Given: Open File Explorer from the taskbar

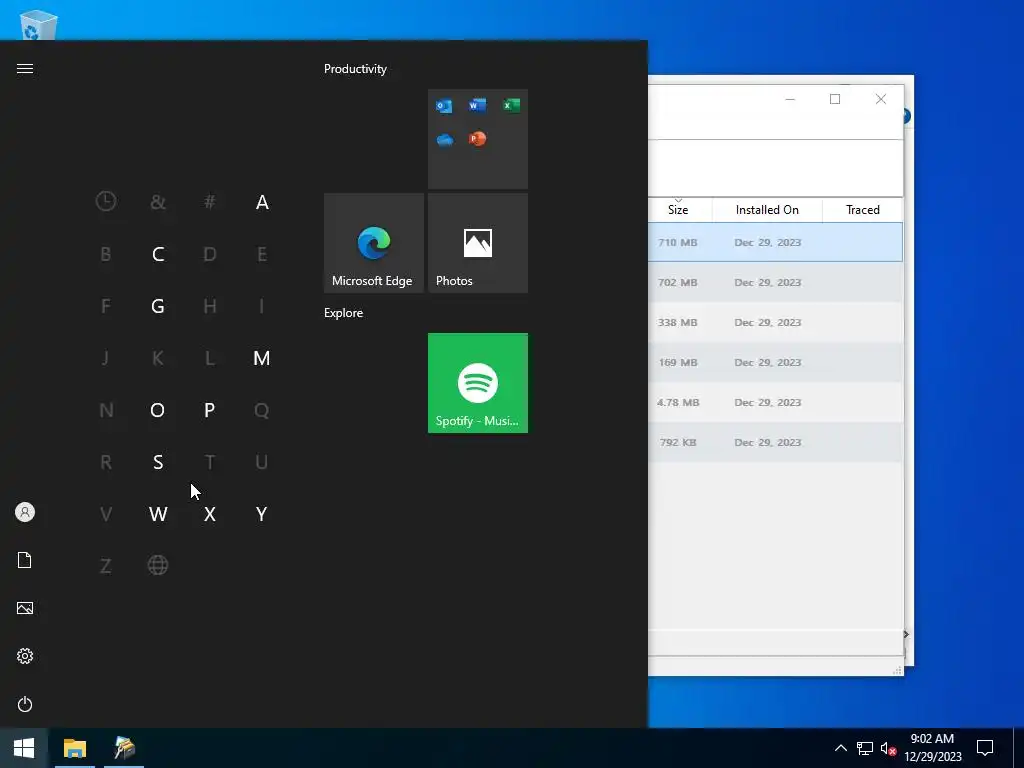Looking at the screenshot, I should (74, 748).
